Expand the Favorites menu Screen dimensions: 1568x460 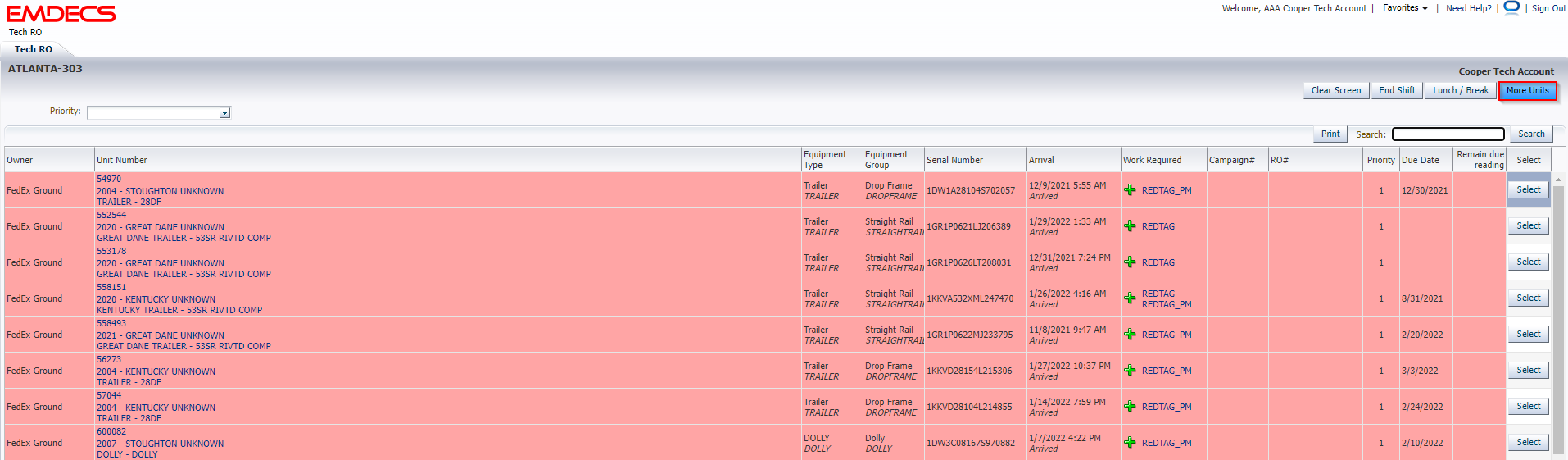coord(1405,8)
